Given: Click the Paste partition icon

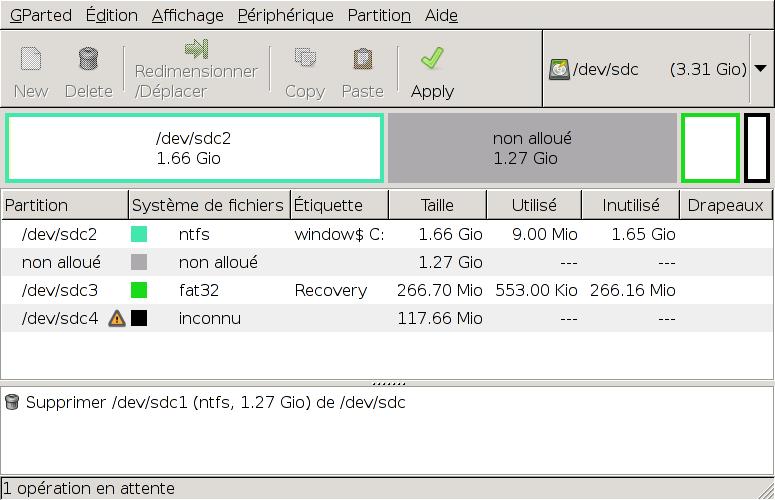Looking at the screenshot, I should tap(362, 60).
